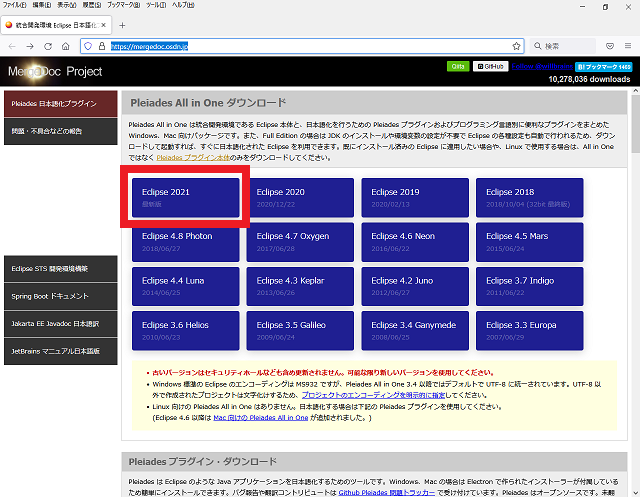
Task: Open Mac 向けの Pleiades All in One link
Action: [x=260, y=417]
